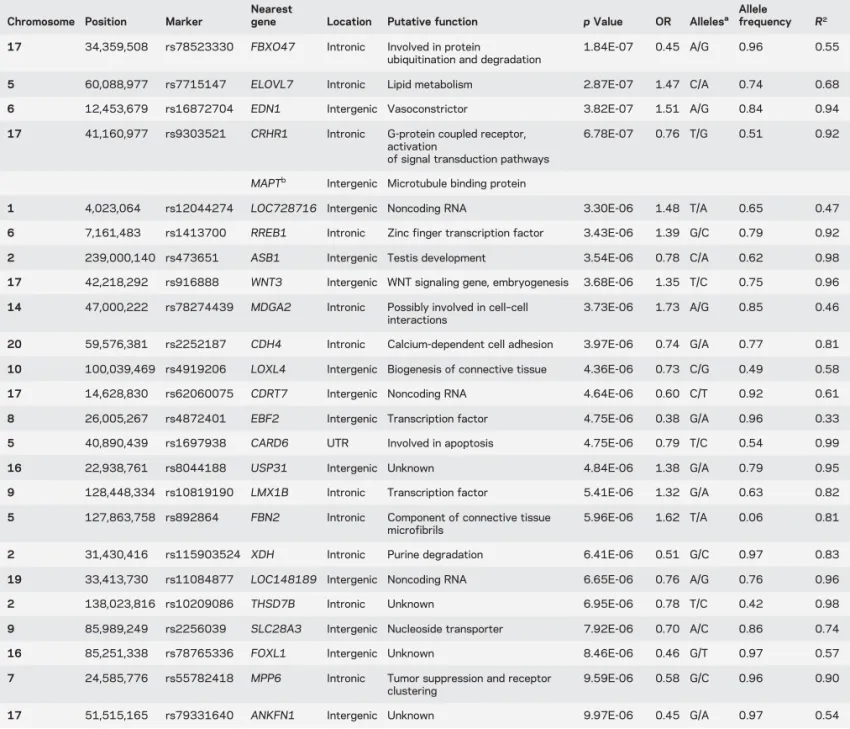Click gene XDH
The width and height of the screenshot is (850, 729).
tap(262, 554)
